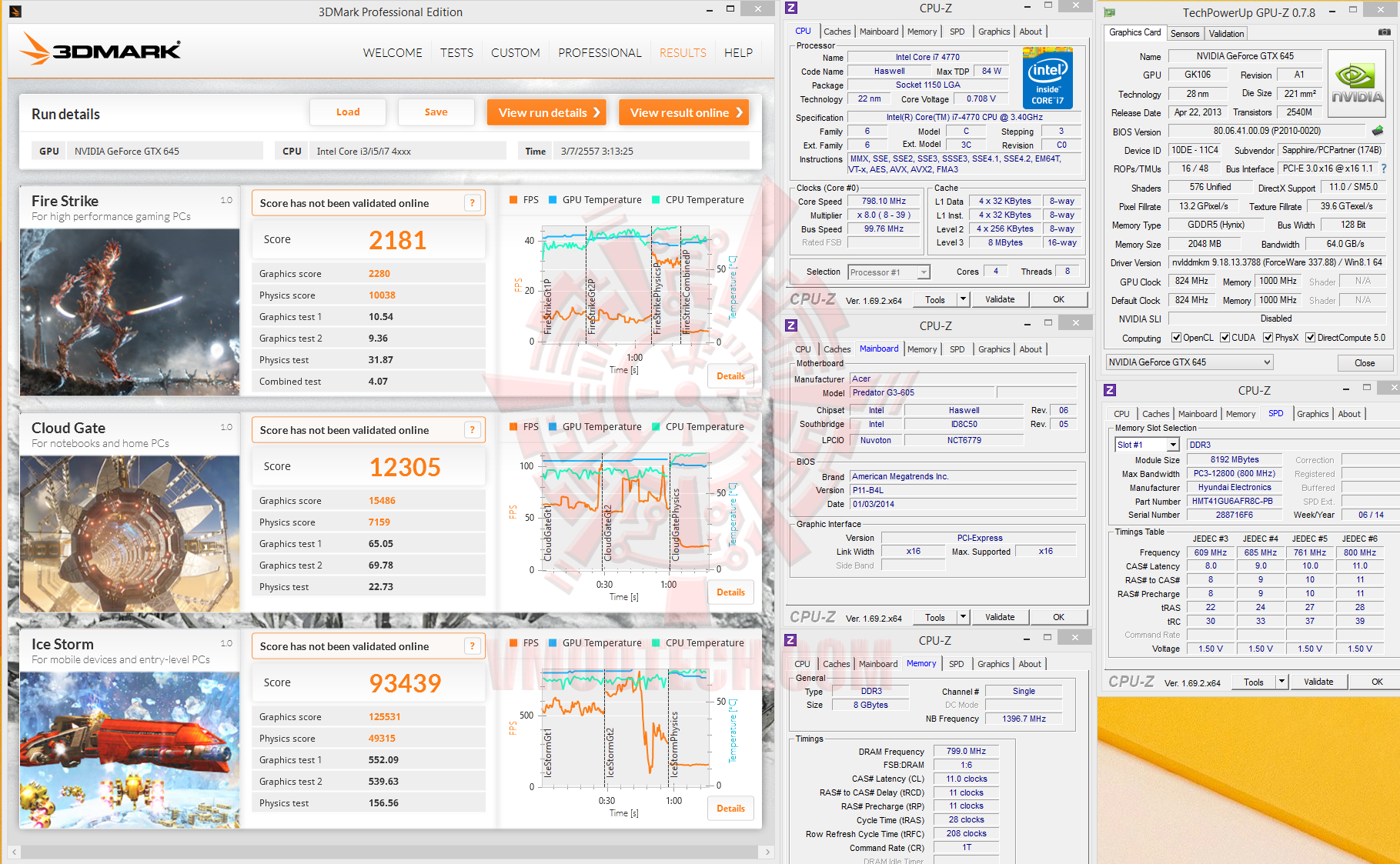This screenshot has width=1400, height=864.
Task: Click the GPU Temperature legend swatch for Cloud Gate
Action: (553, 427)
